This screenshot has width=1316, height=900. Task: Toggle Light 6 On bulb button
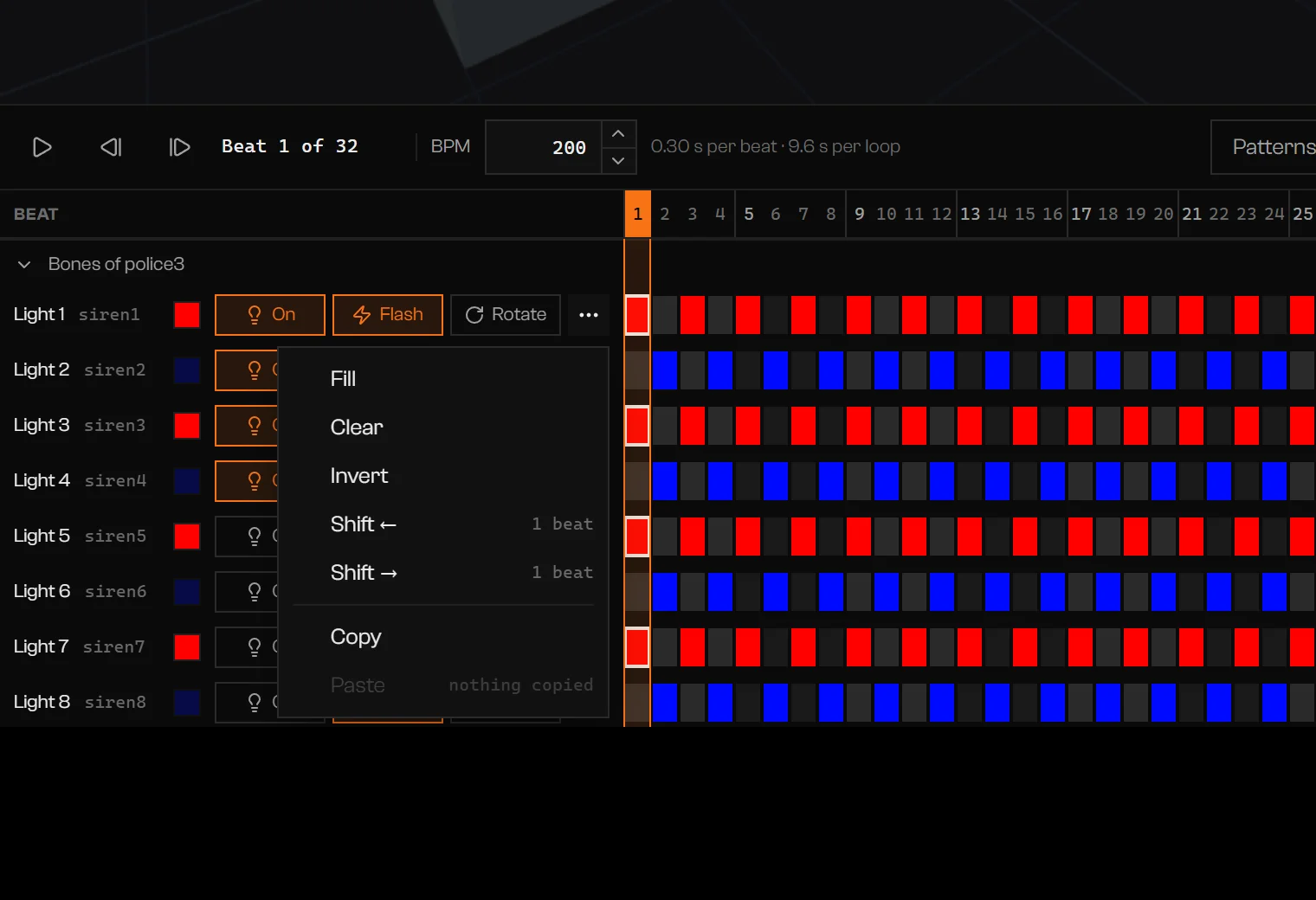[x=247, y=592]
